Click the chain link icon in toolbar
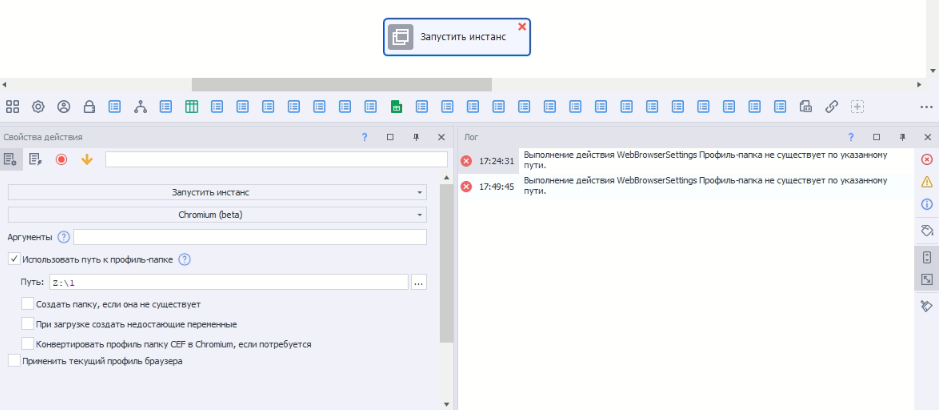939x410 pixels. click(x=831, y=107)
